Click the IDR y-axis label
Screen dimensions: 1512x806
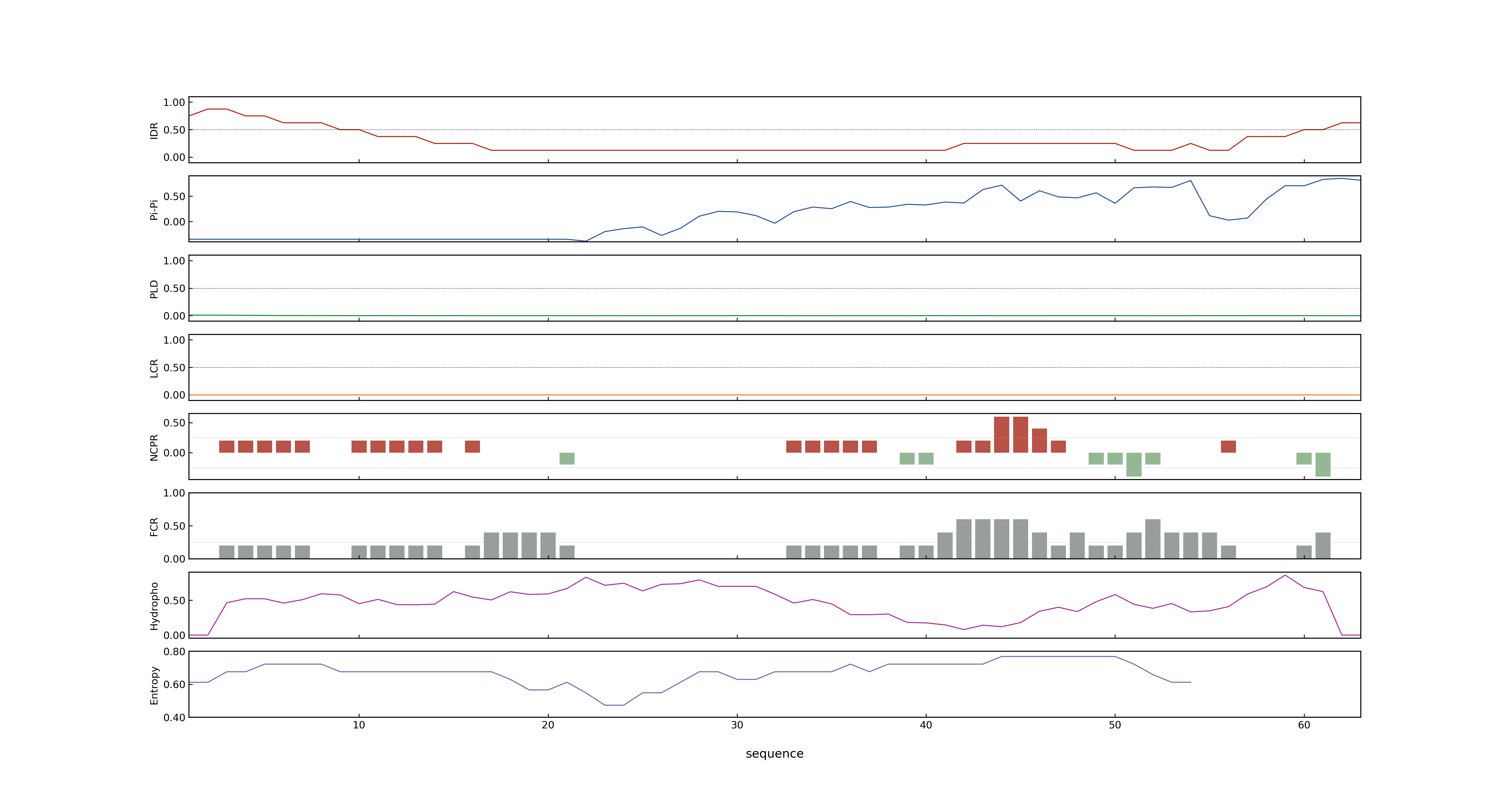[154, 130]
